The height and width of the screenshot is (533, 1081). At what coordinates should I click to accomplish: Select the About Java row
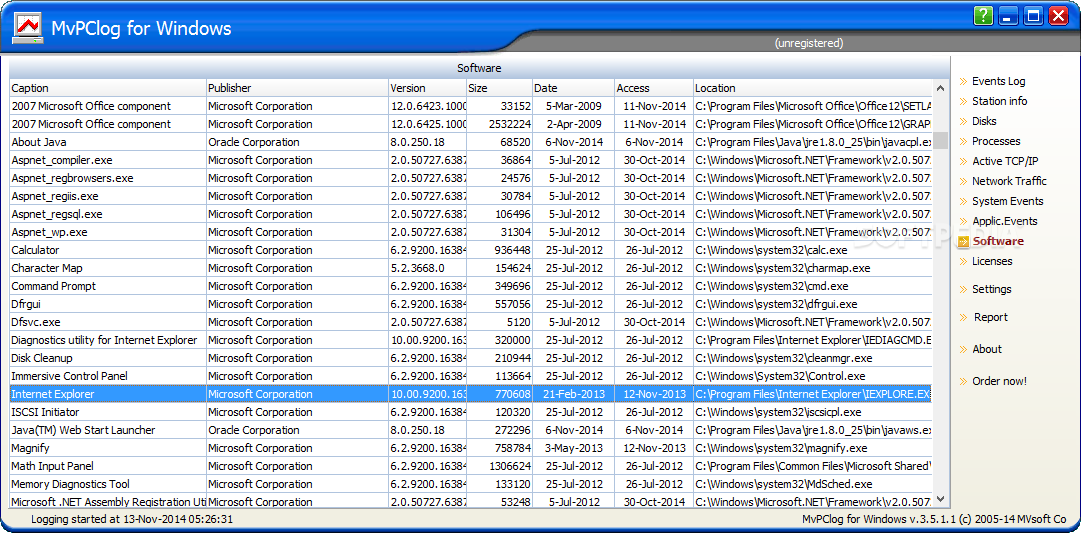click(x=471, y=142)
